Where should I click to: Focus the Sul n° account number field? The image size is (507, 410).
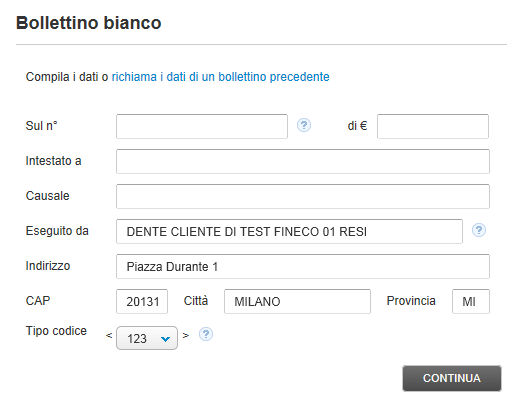[202, 126]
